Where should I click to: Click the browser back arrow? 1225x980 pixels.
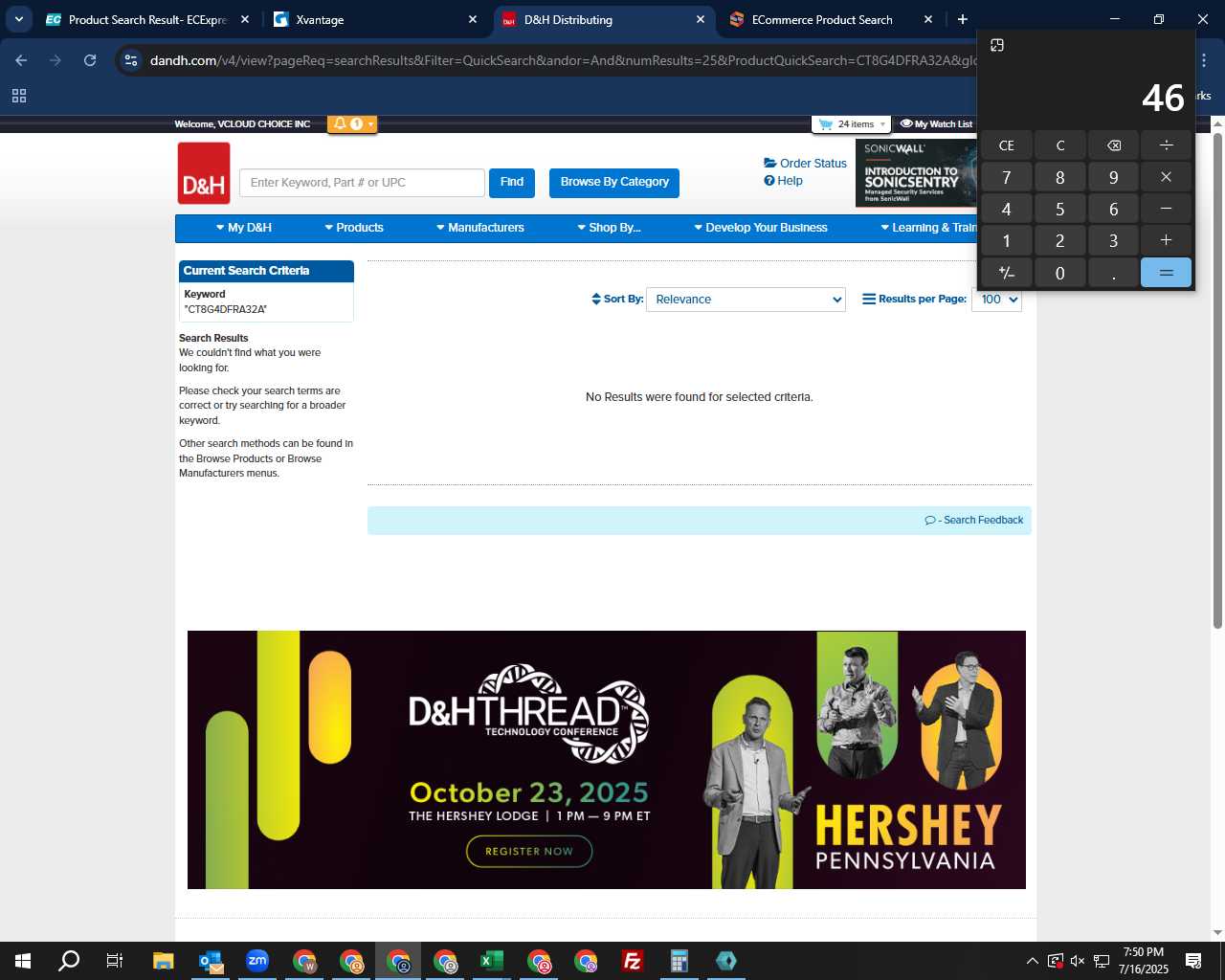21,60
